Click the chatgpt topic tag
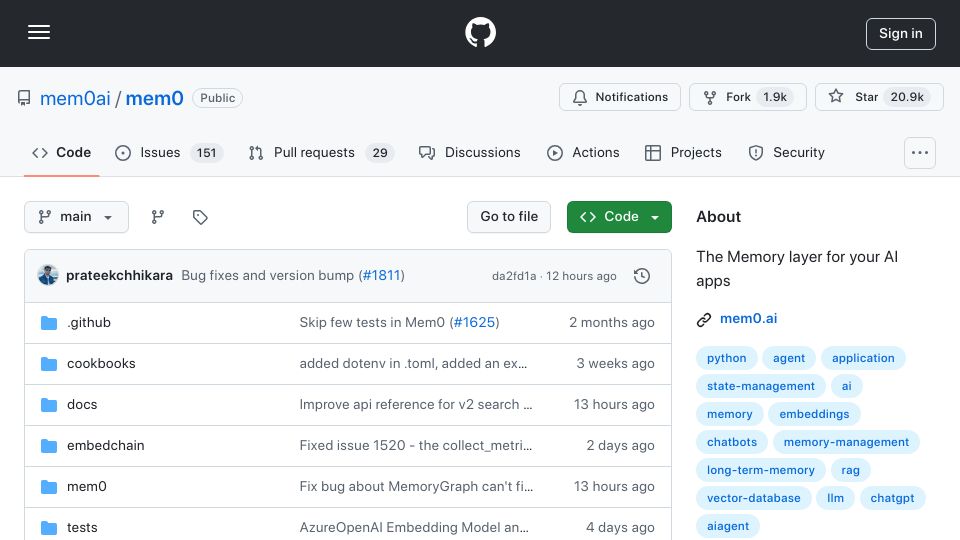The image size is (960, 540). pyautogui.click(x=892, y=498)
